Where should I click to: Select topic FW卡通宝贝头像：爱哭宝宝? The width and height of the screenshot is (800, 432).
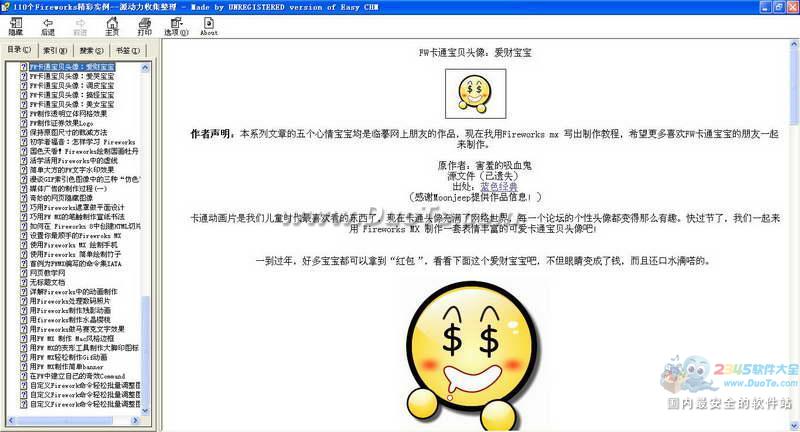click(72, 76)
